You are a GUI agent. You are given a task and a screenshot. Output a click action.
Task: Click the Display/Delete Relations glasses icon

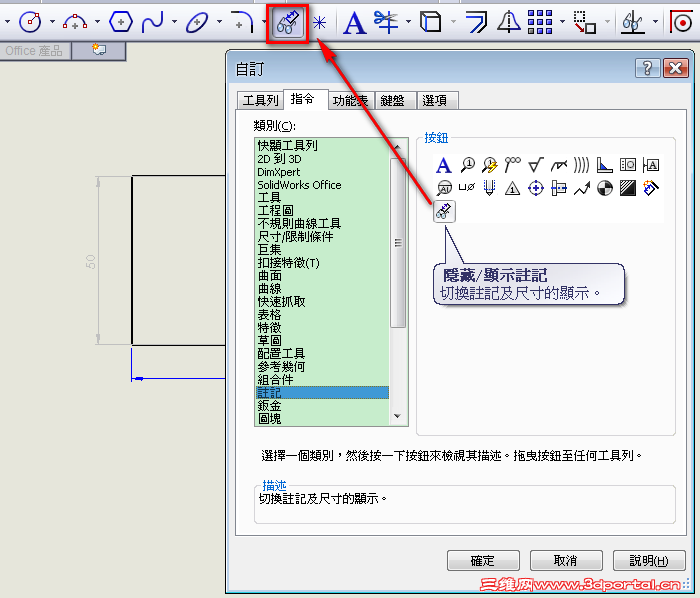(633, 22)
